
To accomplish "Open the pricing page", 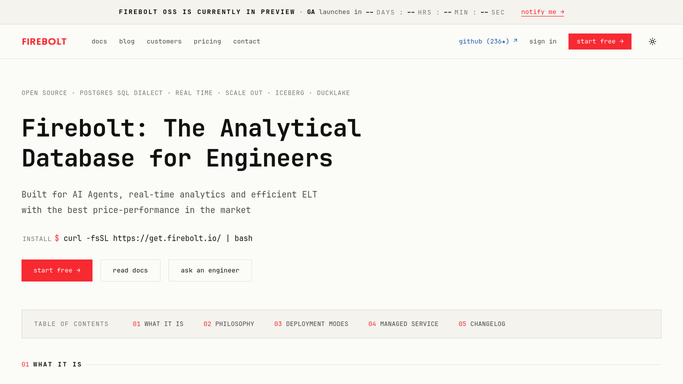I will (207, 41).
